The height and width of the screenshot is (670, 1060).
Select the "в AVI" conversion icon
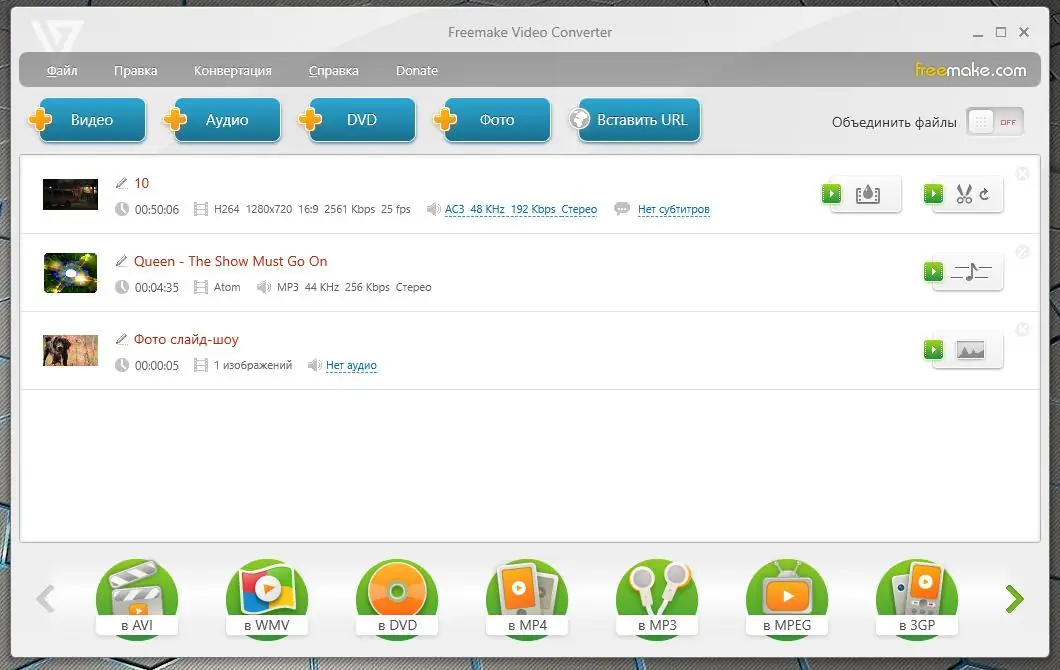[x=137, y=592]
